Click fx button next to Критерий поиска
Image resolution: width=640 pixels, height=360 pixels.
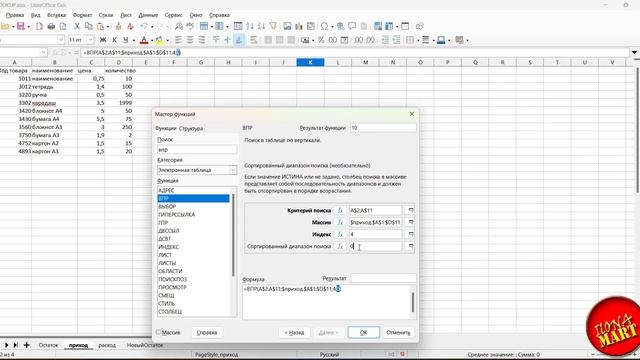pyautogui.click(x=340, y=210)
